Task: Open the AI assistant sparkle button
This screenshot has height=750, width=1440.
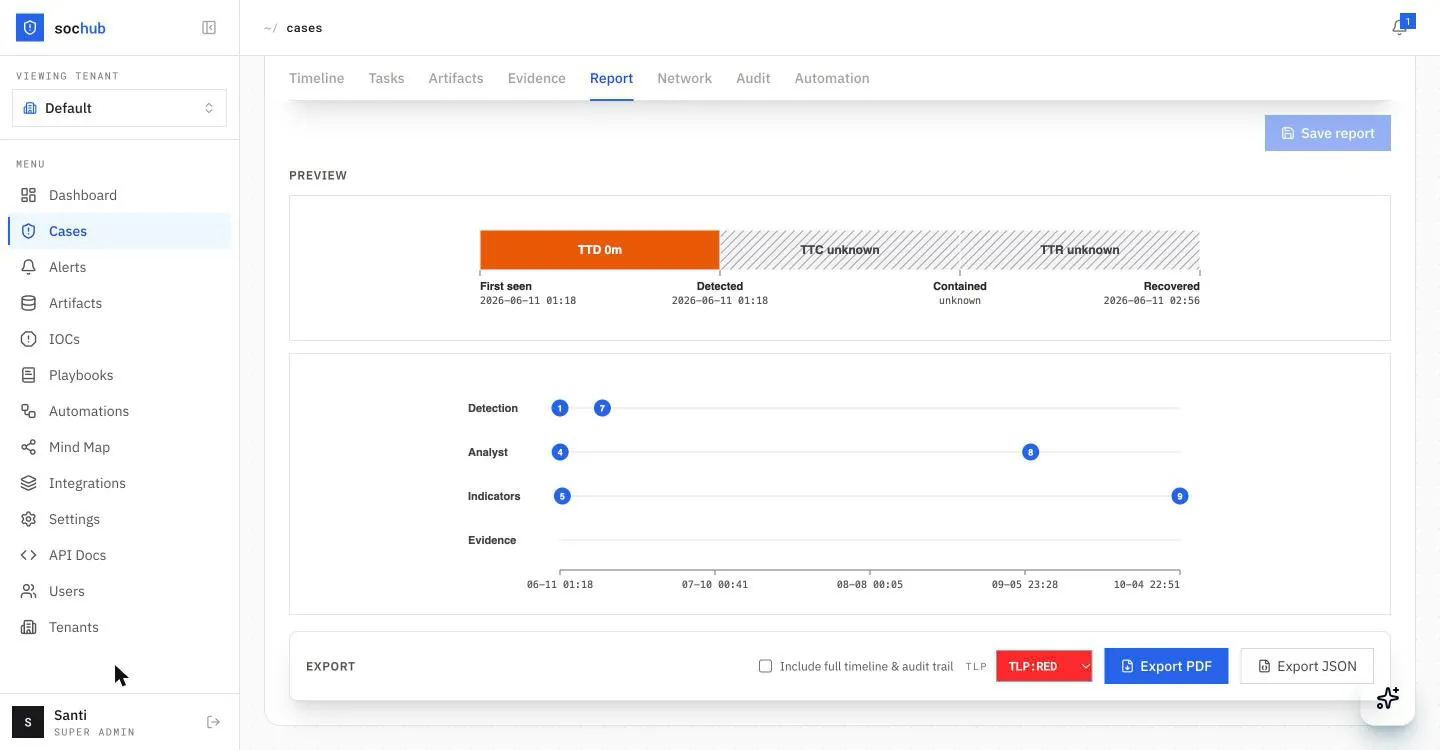Action: (1387, 698)
